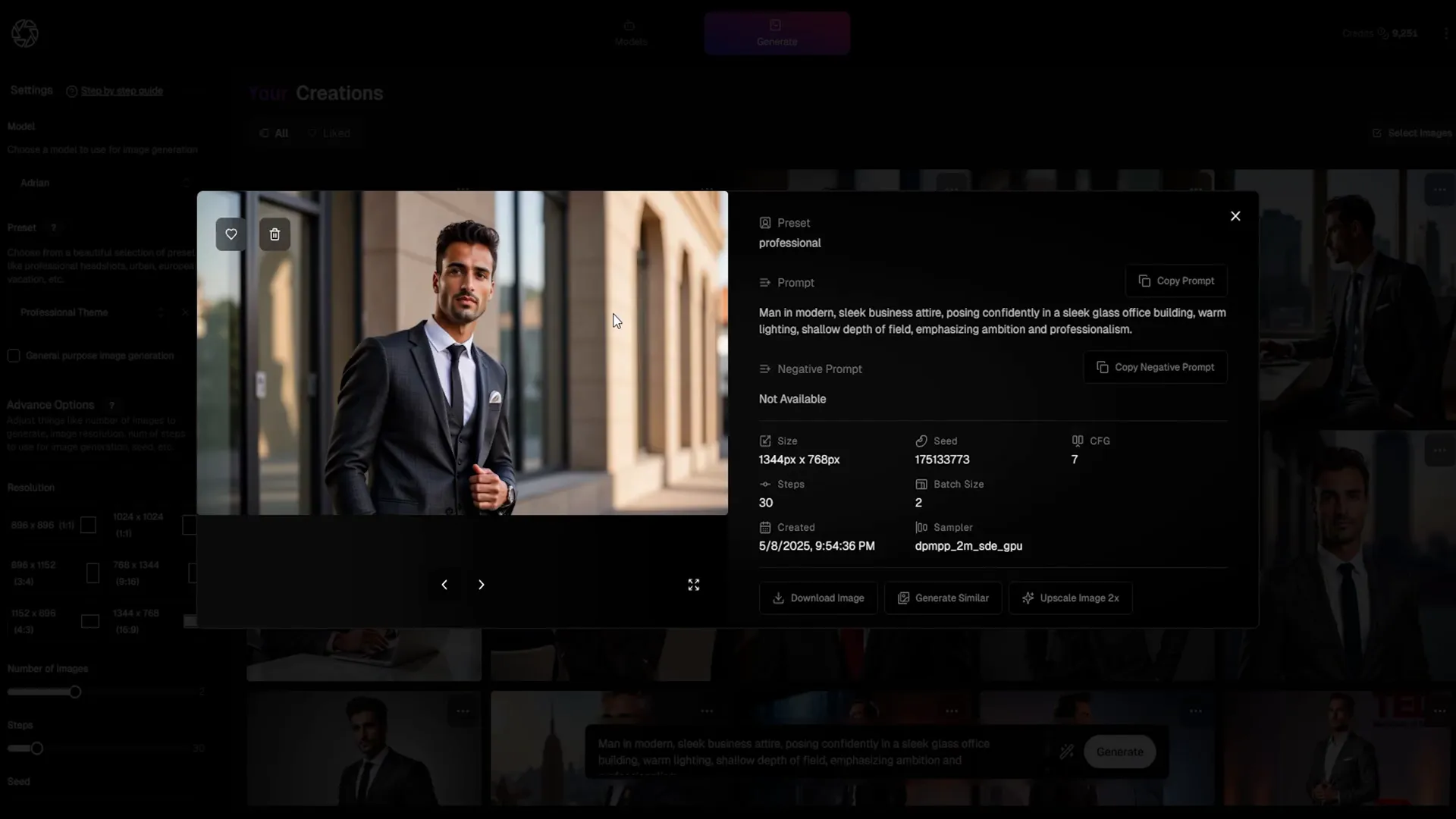
Task: Open the Generate tab in the top navigation
Action: pyautogui.click(x=777, y=33)
